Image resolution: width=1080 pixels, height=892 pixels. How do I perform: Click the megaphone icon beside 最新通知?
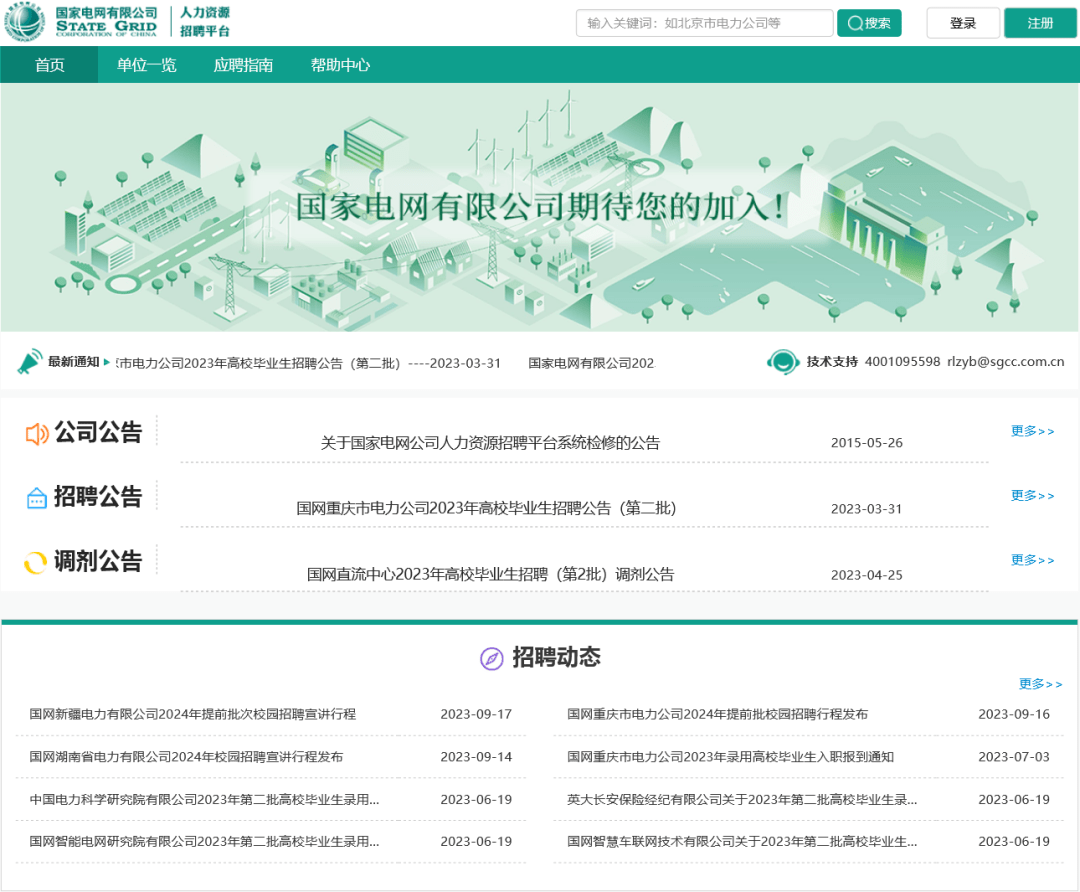coord(30,362)
